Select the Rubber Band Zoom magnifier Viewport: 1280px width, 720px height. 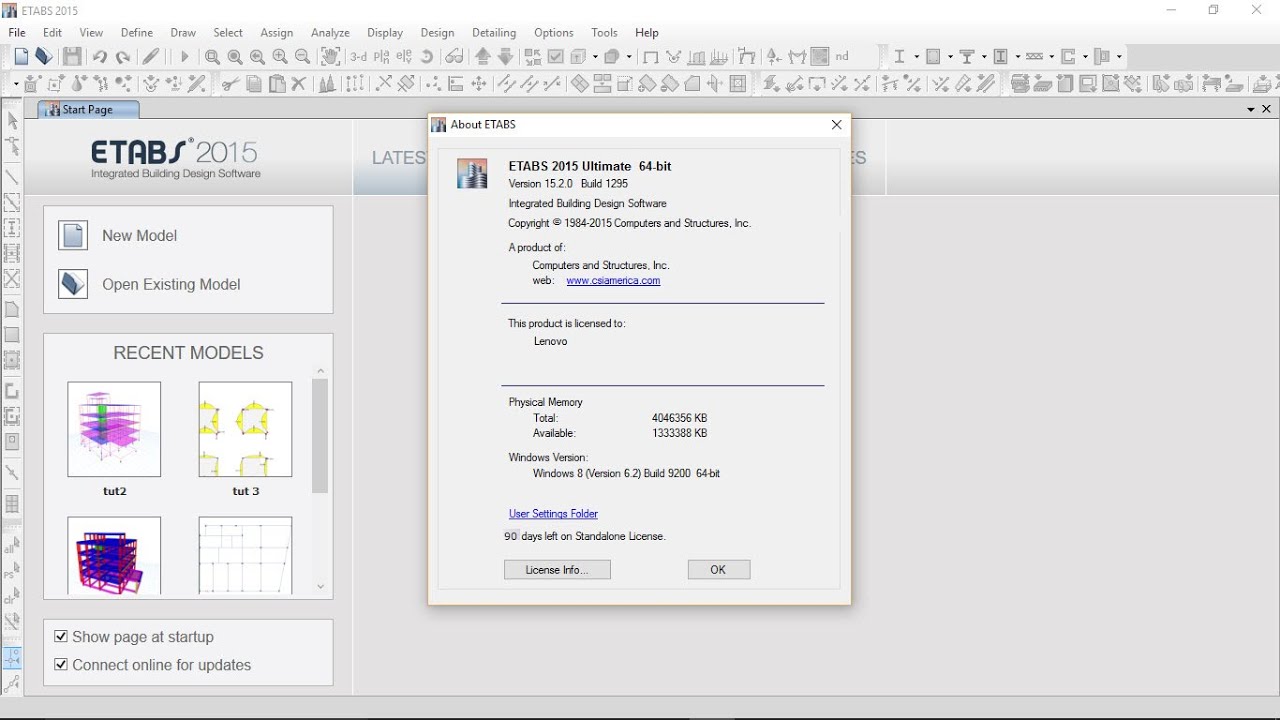212,57
